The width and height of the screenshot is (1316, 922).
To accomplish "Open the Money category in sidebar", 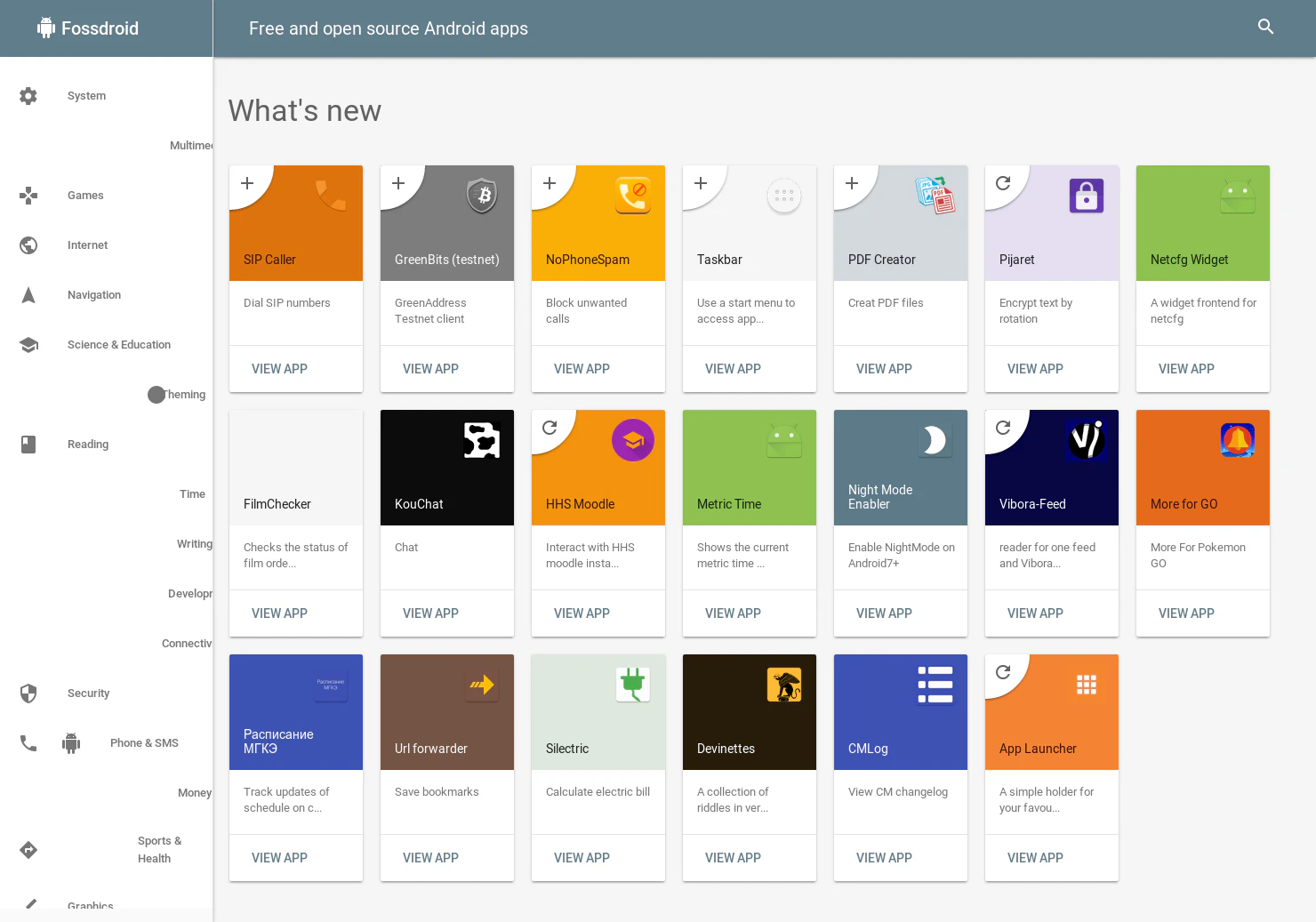I will [195, 793].
